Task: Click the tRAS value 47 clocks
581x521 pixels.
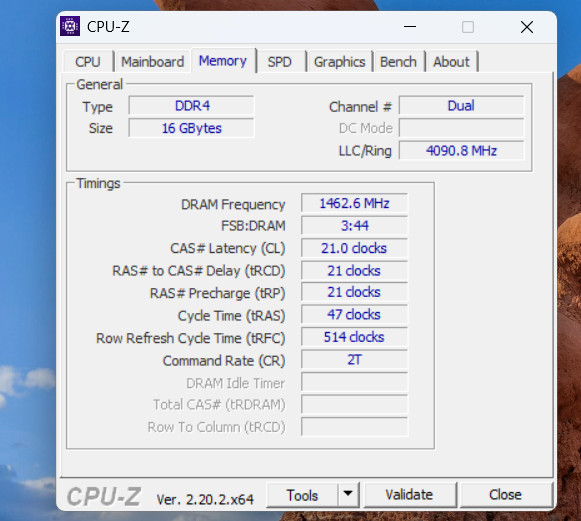Action: 354,315
